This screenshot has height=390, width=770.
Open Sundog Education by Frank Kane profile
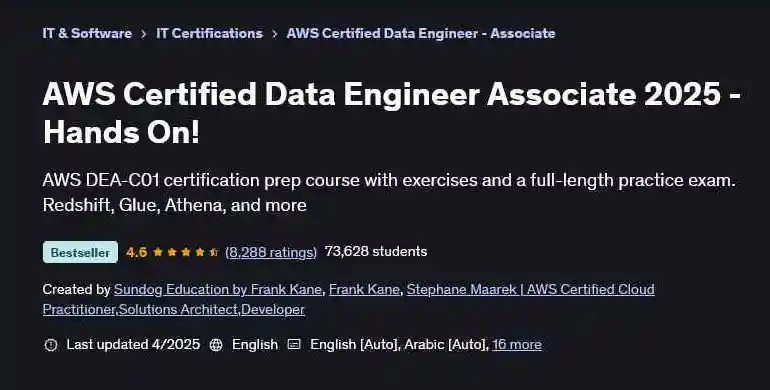tap(218, 289)
